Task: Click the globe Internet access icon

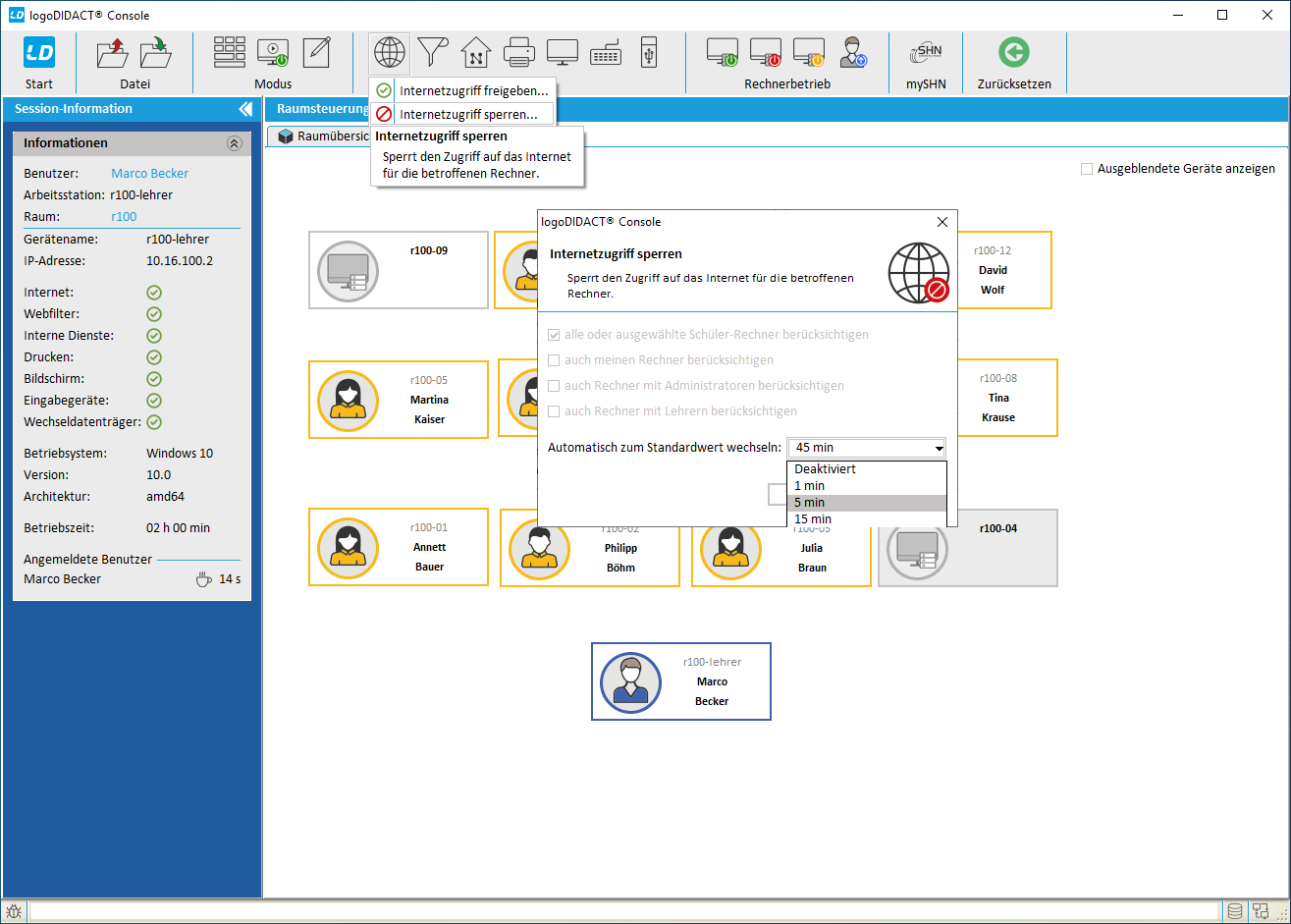Action: click(x=389, y=52)
